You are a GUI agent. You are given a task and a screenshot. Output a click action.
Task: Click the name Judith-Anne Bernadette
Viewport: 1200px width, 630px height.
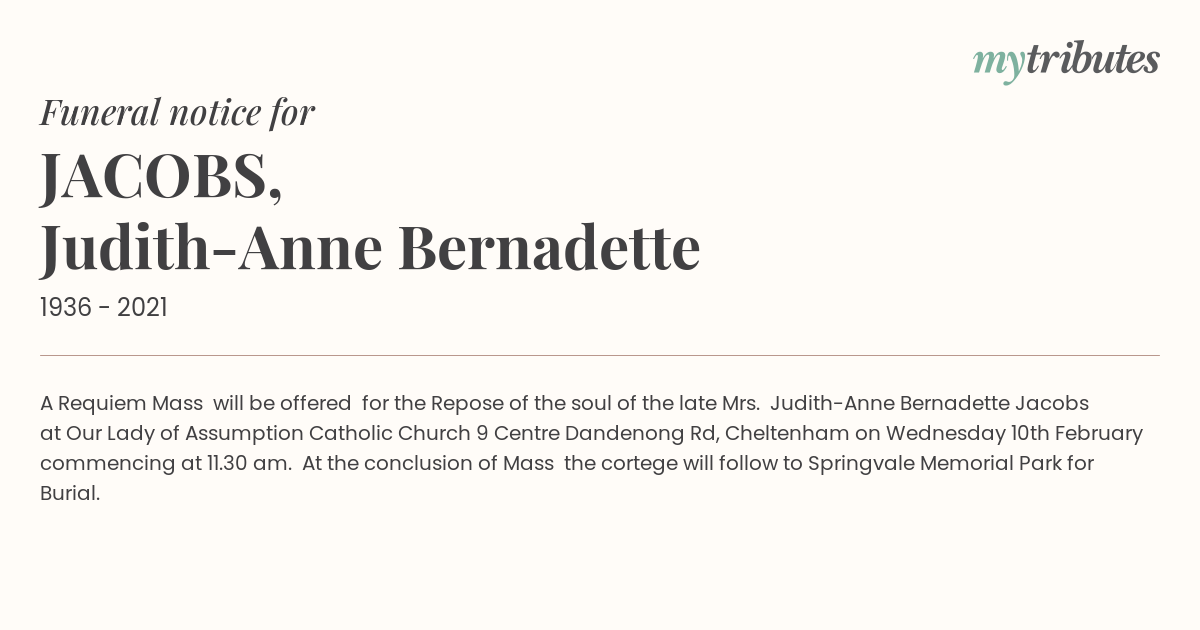pos(370,248)
